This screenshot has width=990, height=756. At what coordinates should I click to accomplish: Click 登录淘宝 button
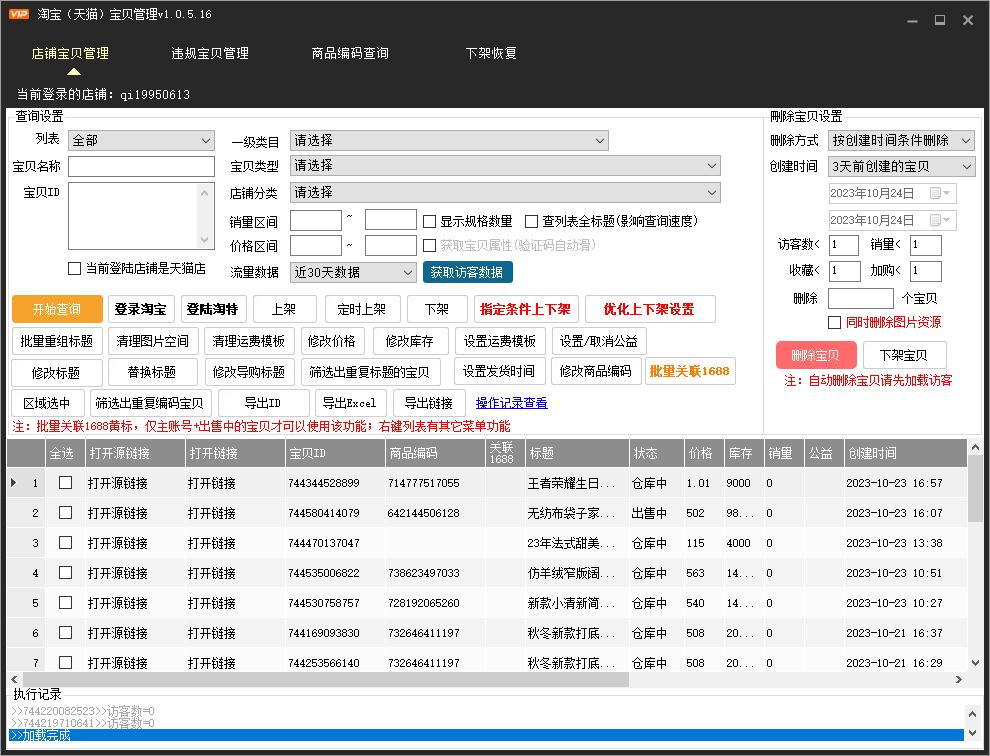pos(140,309)
